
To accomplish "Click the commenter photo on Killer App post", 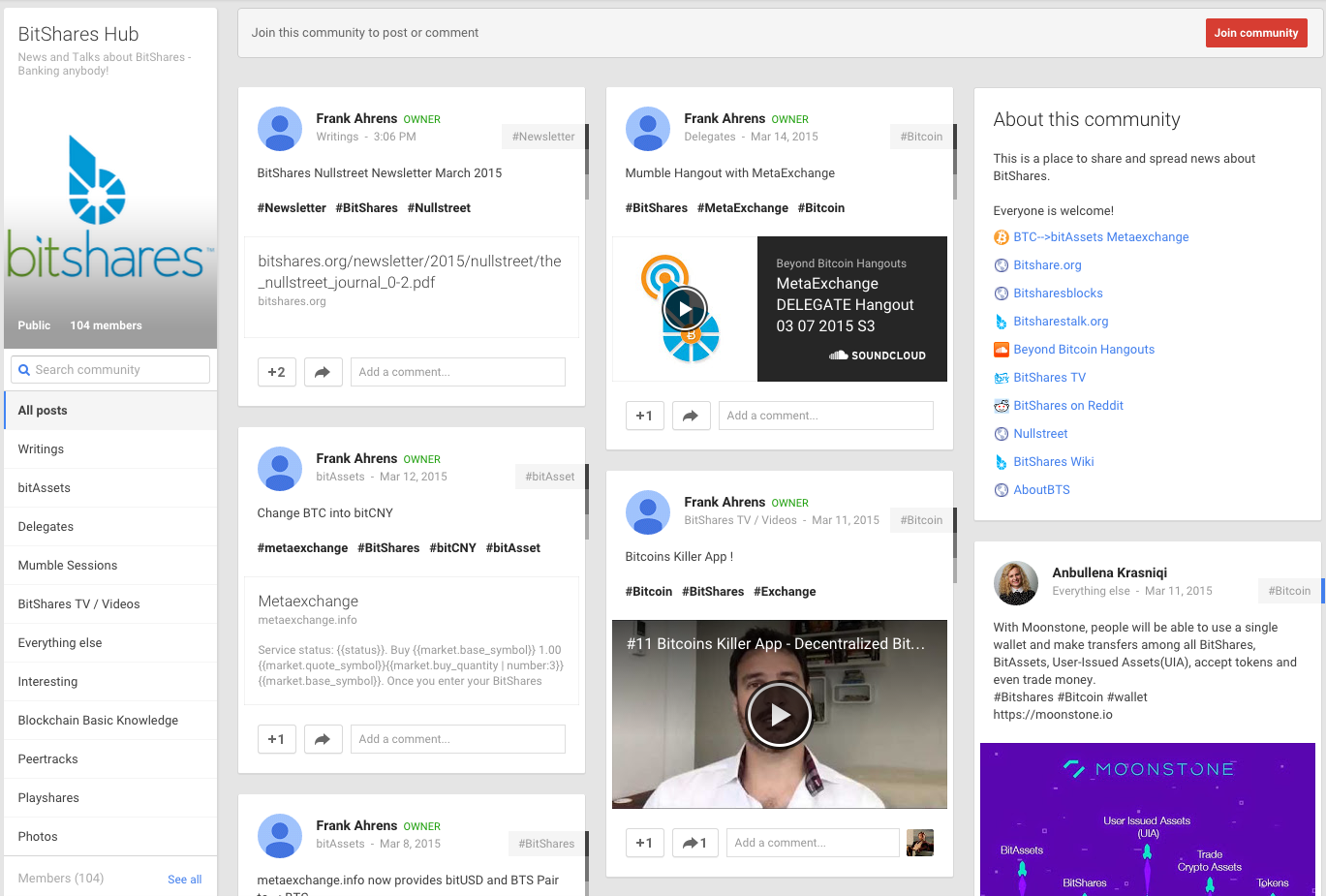I will click(x=920, y=843).
